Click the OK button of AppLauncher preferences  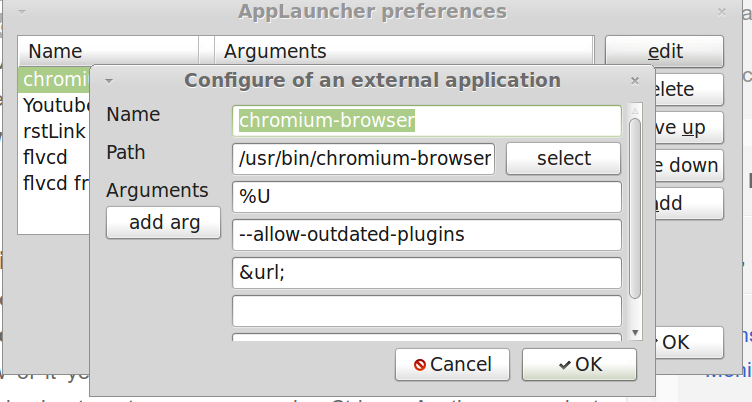[688, 342]
